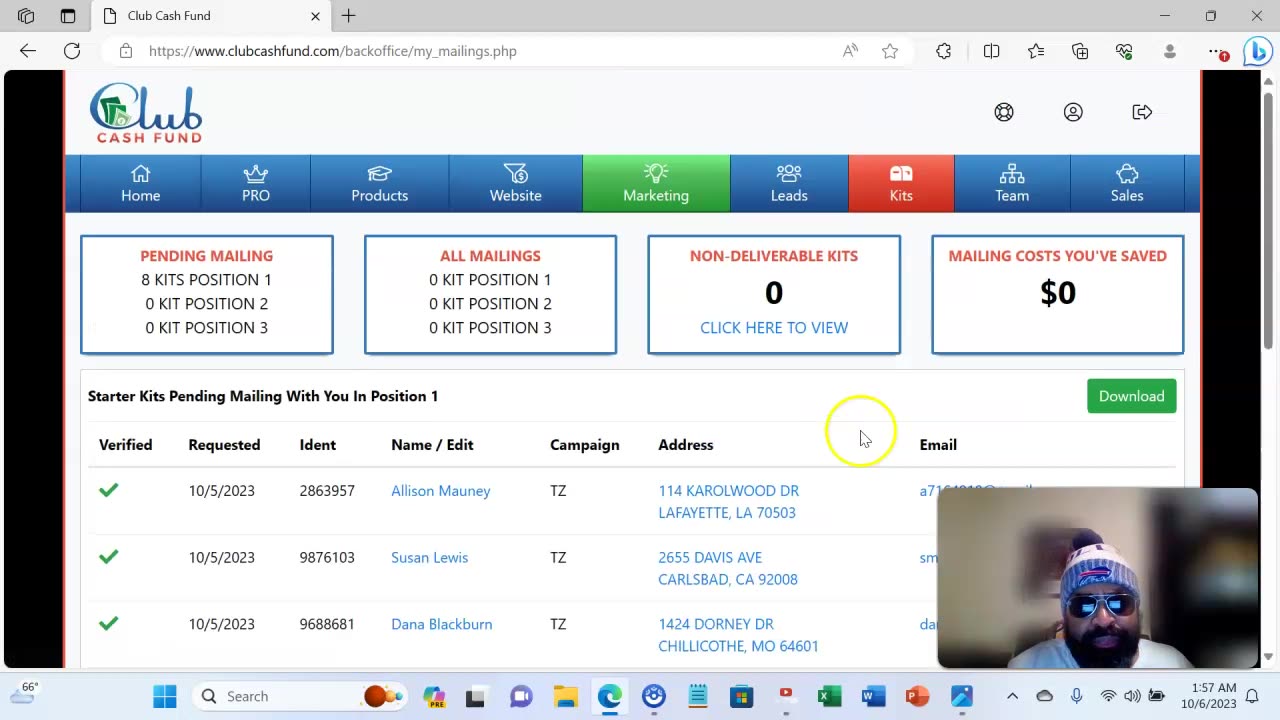This screenshot has width=1280, height=720.
Task: Open the Marketing section
Action: coord(656,184)
